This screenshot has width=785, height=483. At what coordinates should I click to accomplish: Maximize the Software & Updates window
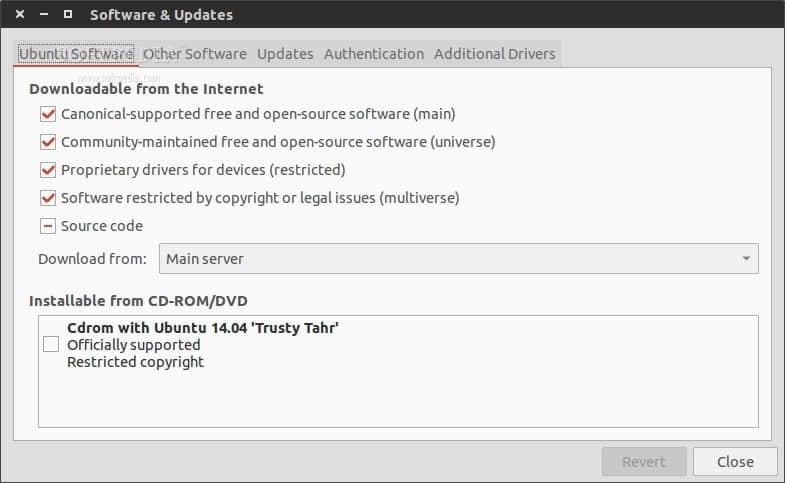[67, 15]
